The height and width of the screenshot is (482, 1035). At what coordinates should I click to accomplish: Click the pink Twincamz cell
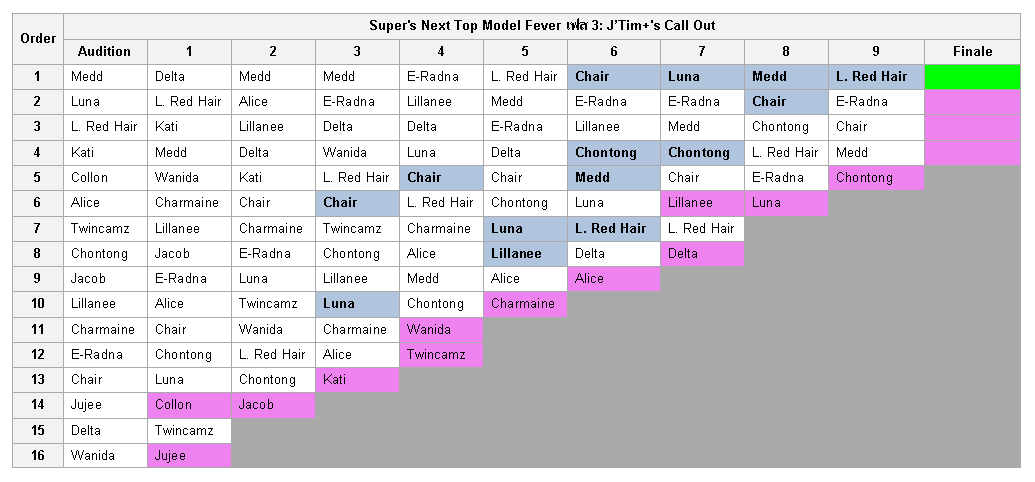(x=441, y=355)
